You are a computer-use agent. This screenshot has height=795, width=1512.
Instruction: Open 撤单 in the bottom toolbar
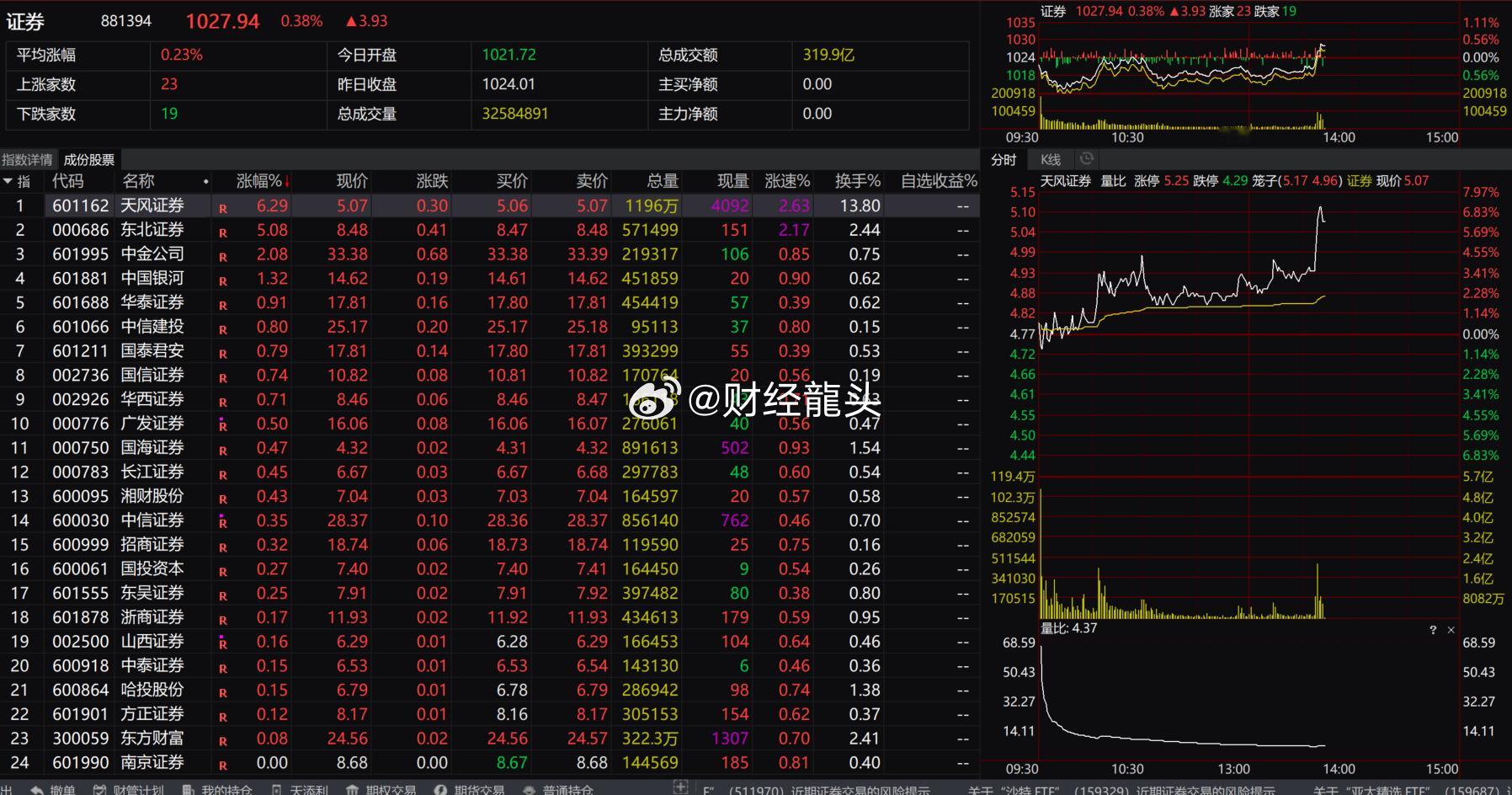(54, 789)
